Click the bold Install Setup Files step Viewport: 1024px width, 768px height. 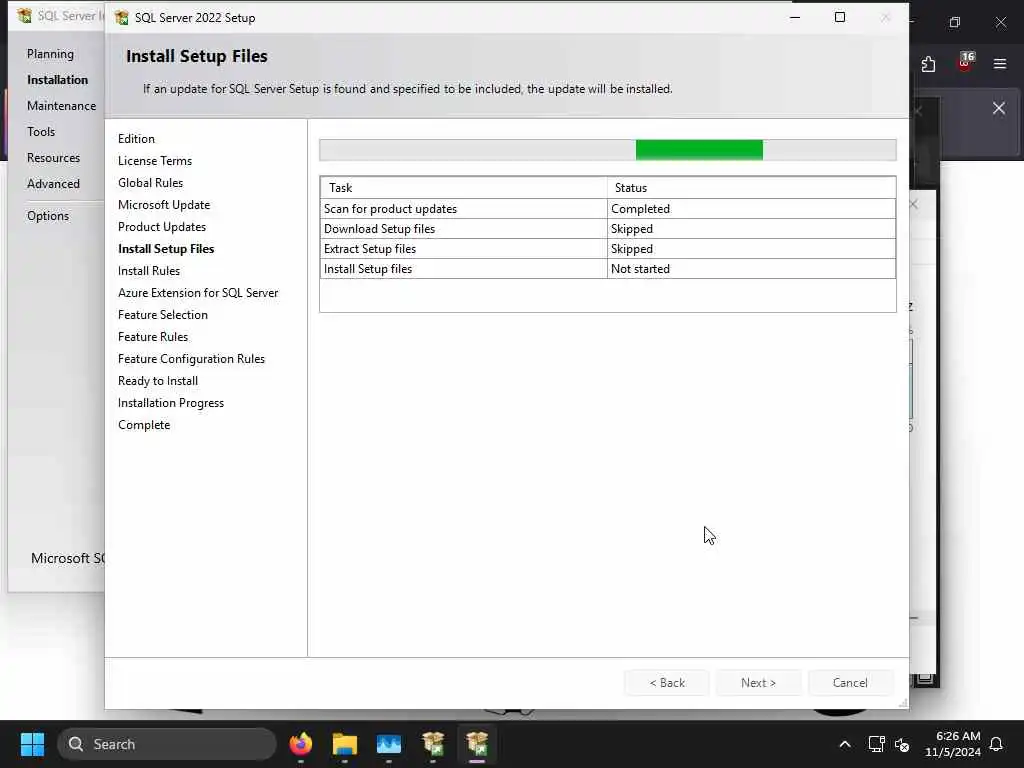click(166, 249)
